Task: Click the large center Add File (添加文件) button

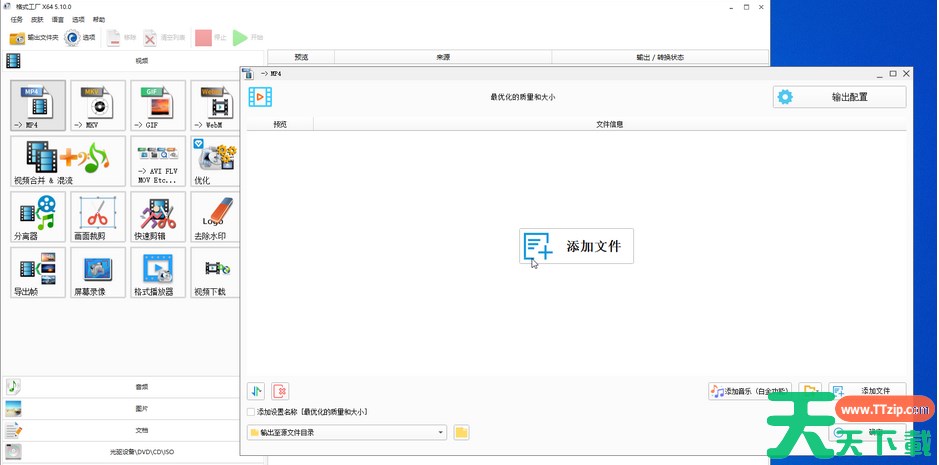Action: click(576, 246)
